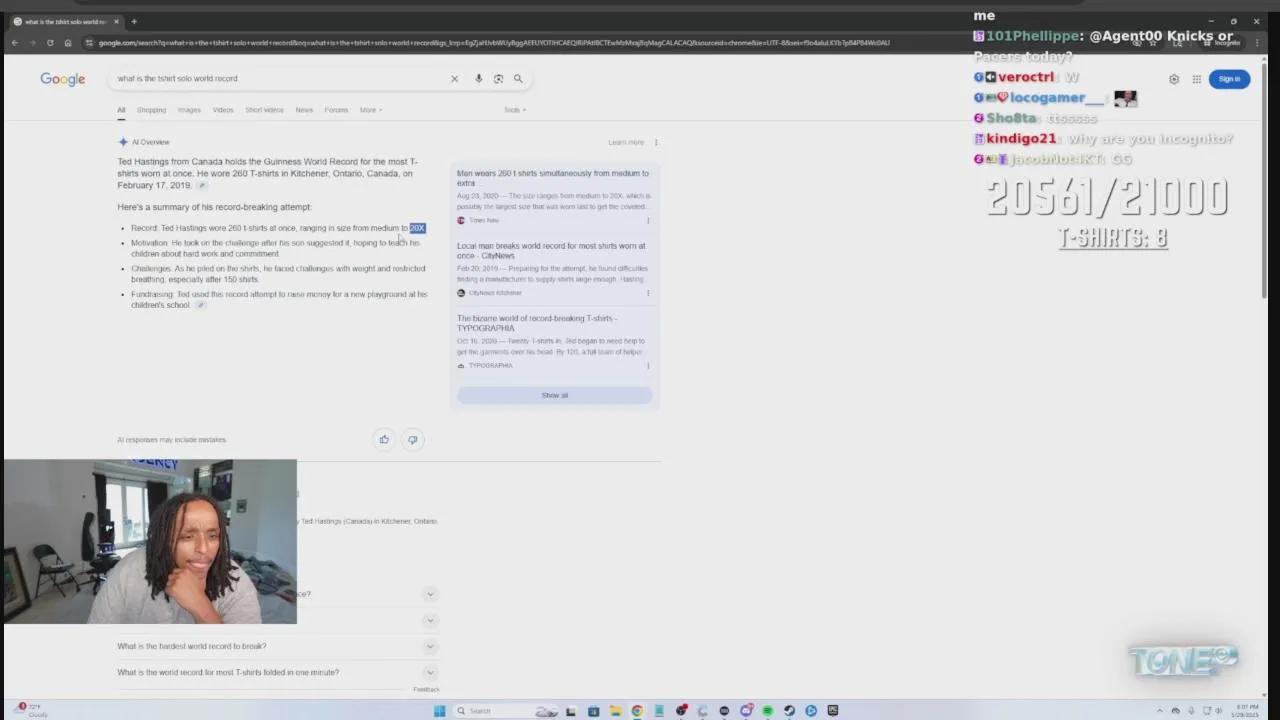Click the magnifier search submit icon
This screenshot has height=720, width=1280.
[x=518, y=79]
